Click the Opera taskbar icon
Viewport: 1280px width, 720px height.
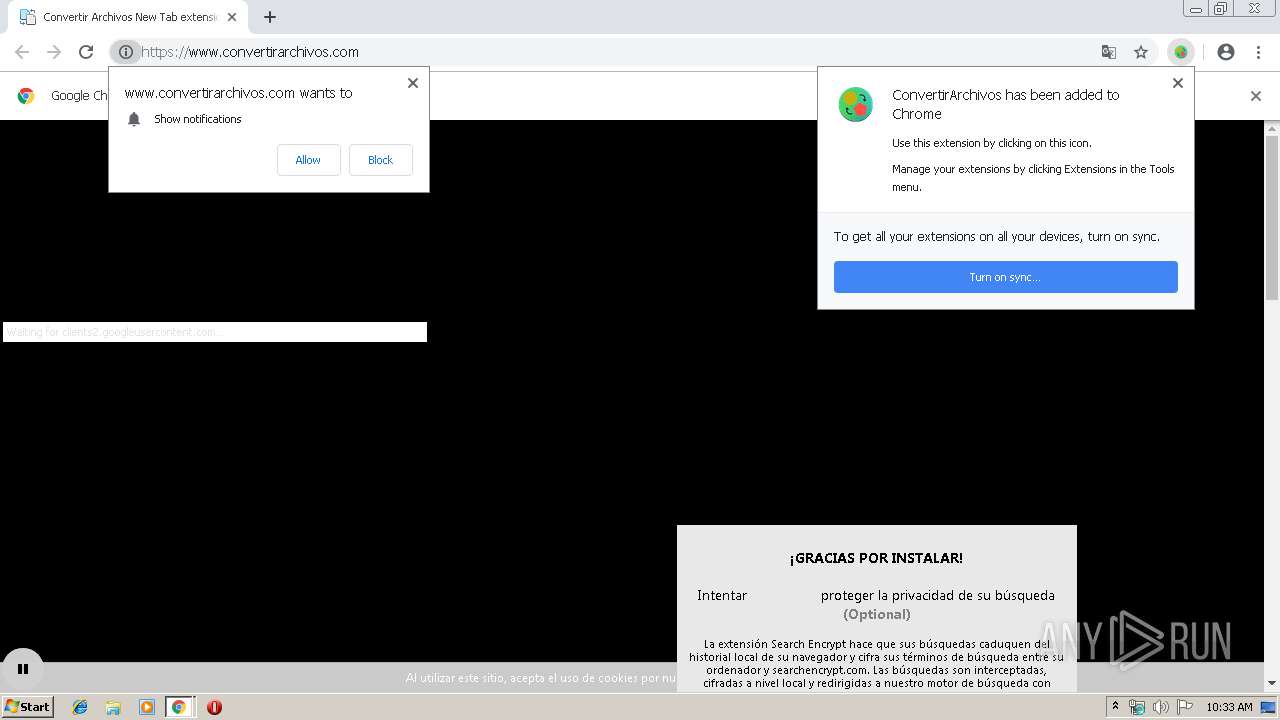pos(214,707)
